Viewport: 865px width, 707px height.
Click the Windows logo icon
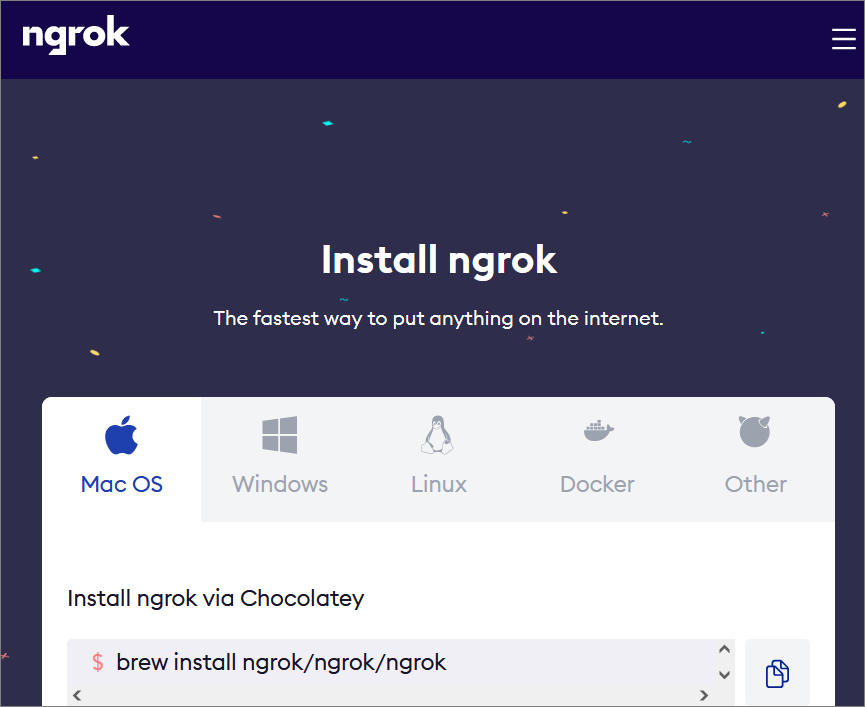tap(280, 435)
